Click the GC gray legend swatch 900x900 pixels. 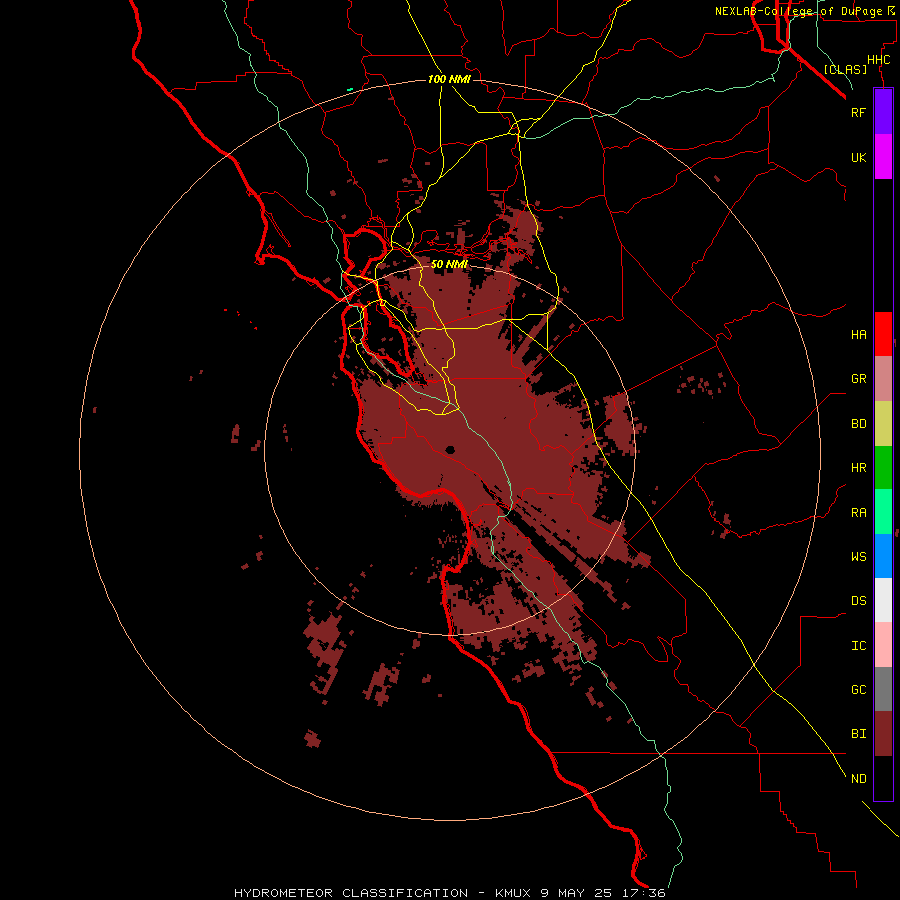[x=883, y=689]
